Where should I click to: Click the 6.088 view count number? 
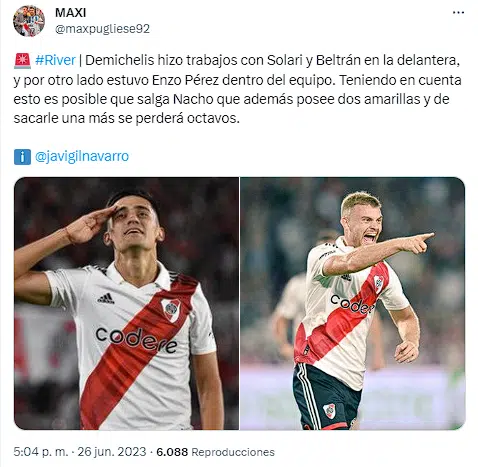(x=172, y=452)
